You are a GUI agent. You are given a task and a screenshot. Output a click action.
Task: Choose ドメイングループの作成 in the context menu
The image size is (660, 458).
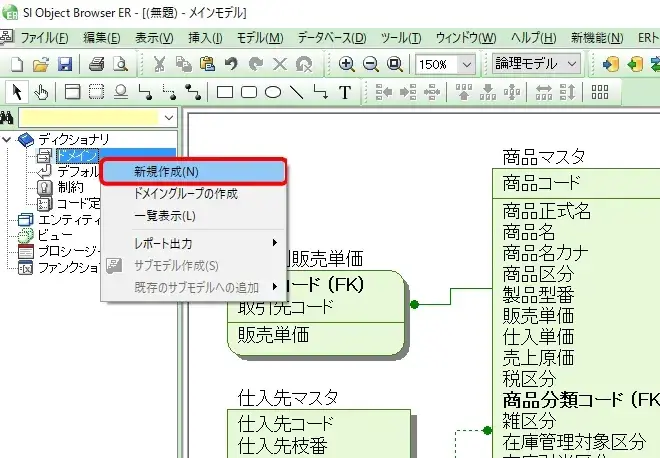[x=193, y=194]
